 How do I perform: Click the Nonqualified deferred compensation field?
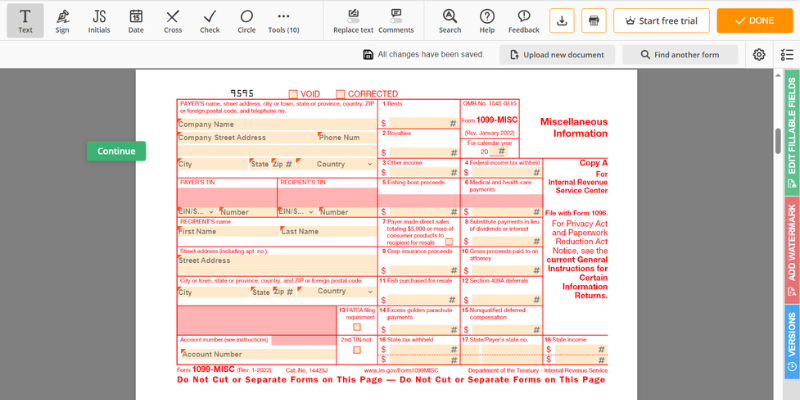point(506,330)
